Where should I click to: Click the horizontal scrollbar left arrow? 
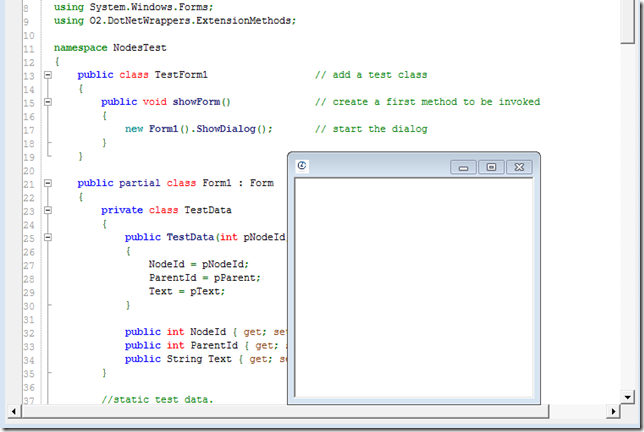tap(14, 411)
